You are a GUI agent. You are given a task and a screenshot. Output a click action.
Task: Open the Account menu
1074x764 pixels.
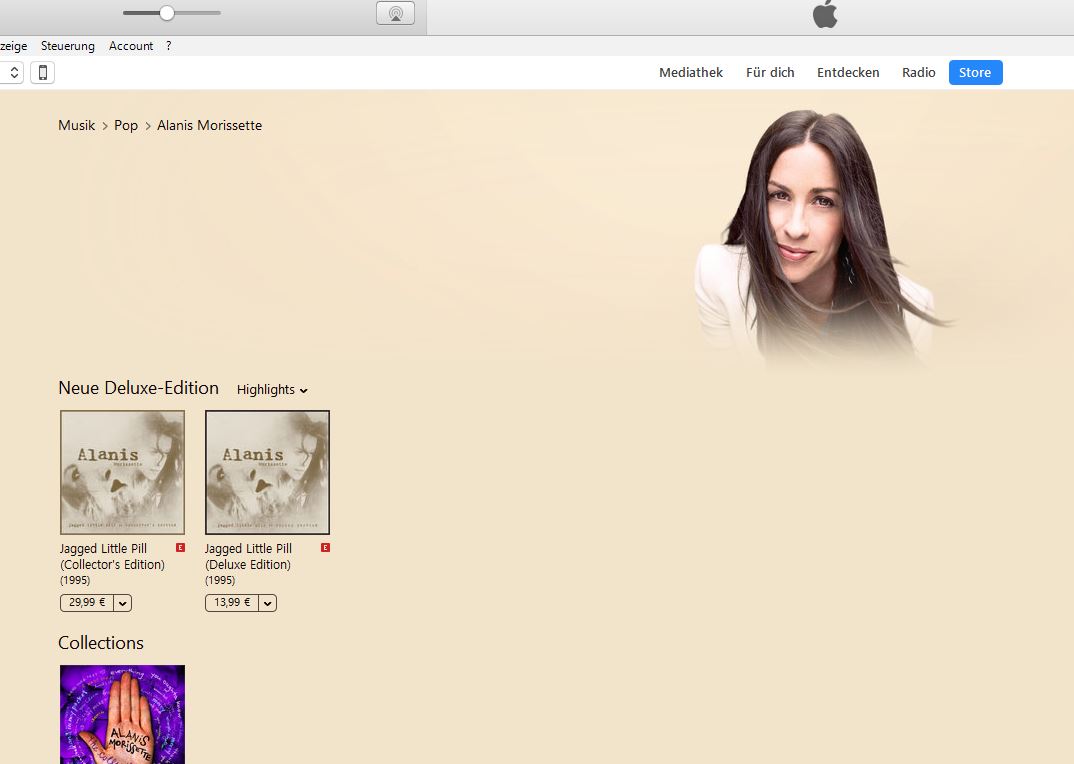point(131,46)
